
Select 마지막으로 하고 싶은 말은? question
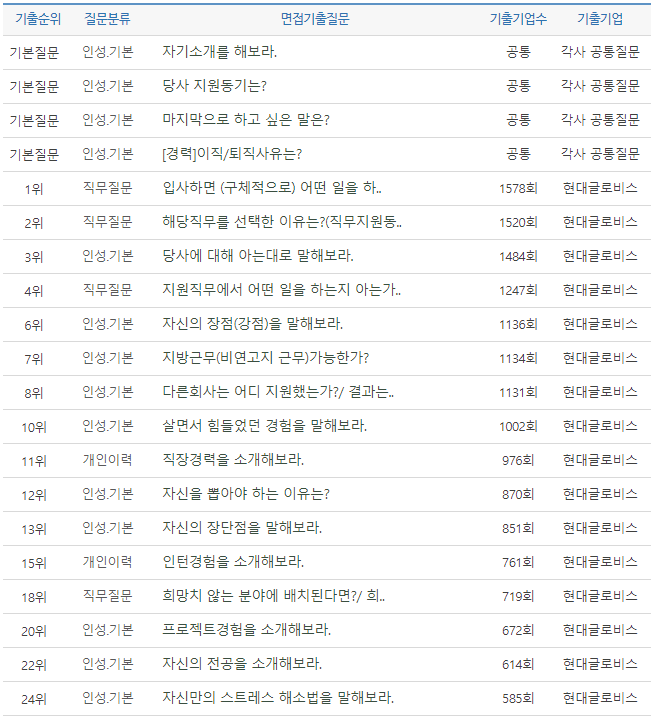pos(246,120)
